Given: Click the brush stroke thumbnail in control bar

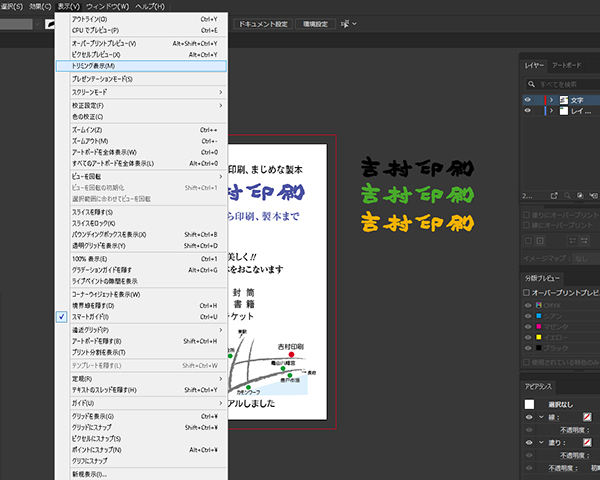Looking at the screenshot, I should 49,24.
